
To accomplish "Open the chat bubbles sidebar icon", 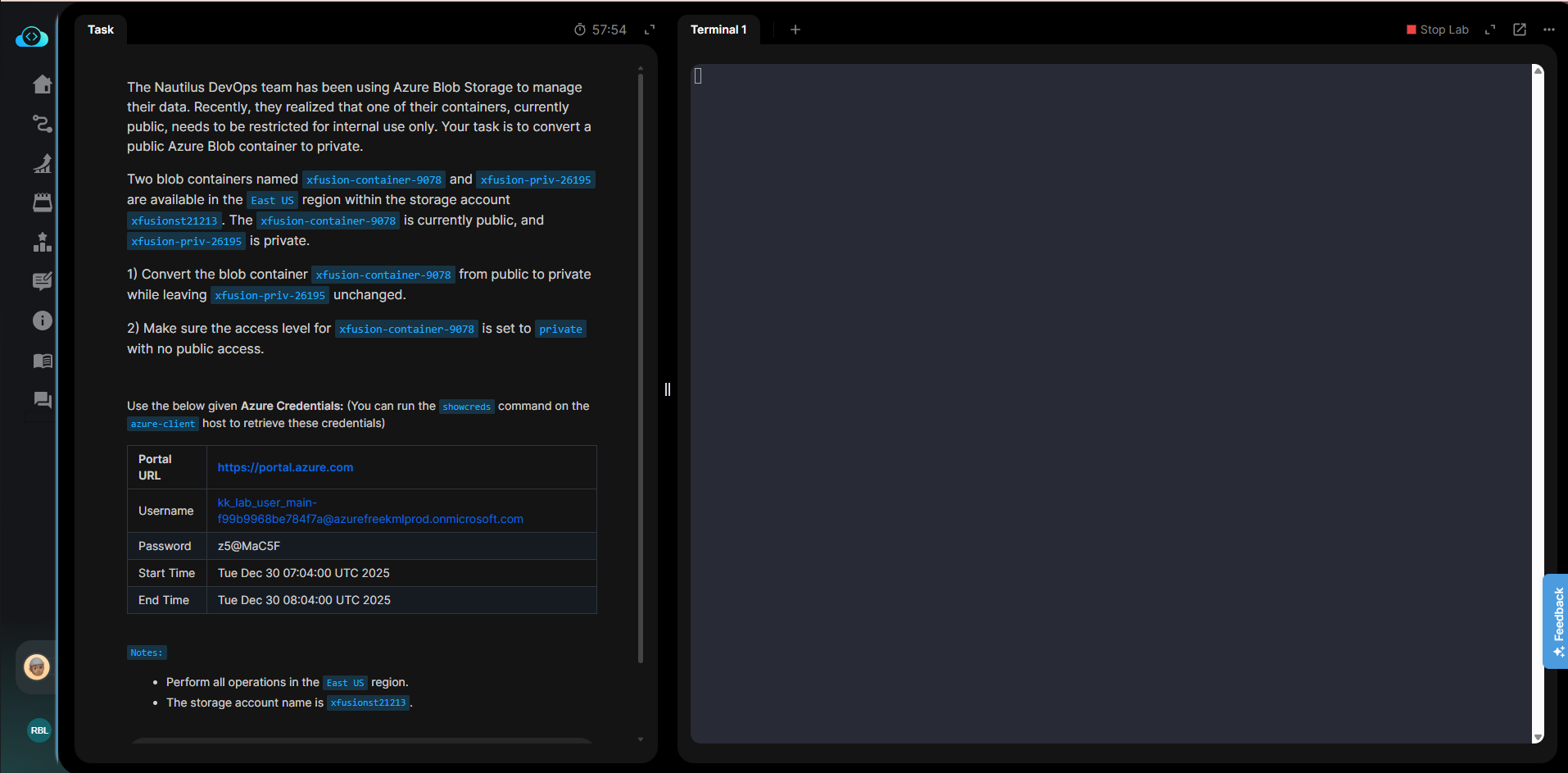I will pos(43,400).
